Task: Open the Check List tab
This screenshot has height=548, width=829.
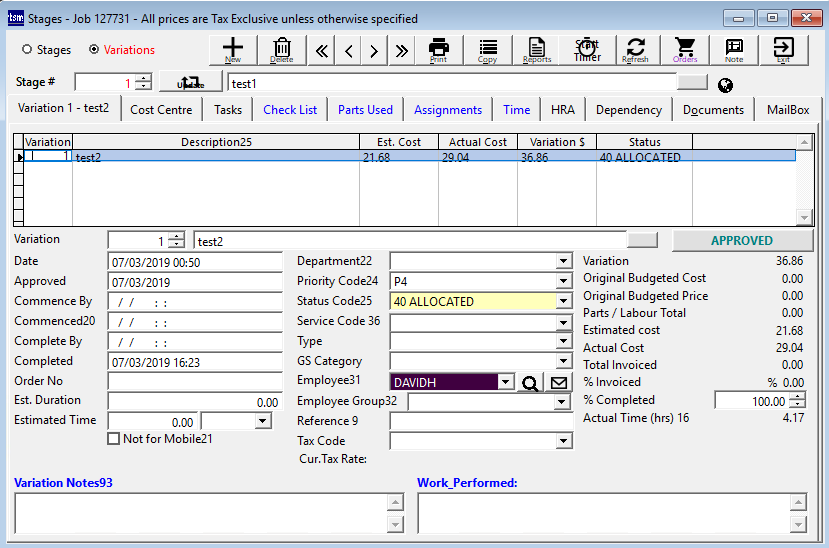Action: (290, 110)
